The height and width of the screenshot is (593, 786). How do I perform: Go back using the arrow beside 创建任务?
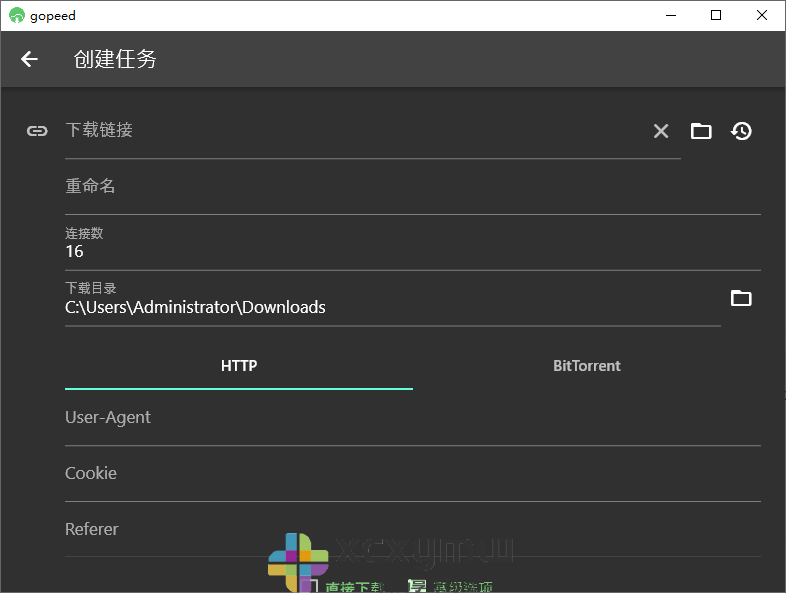point(29,59)
